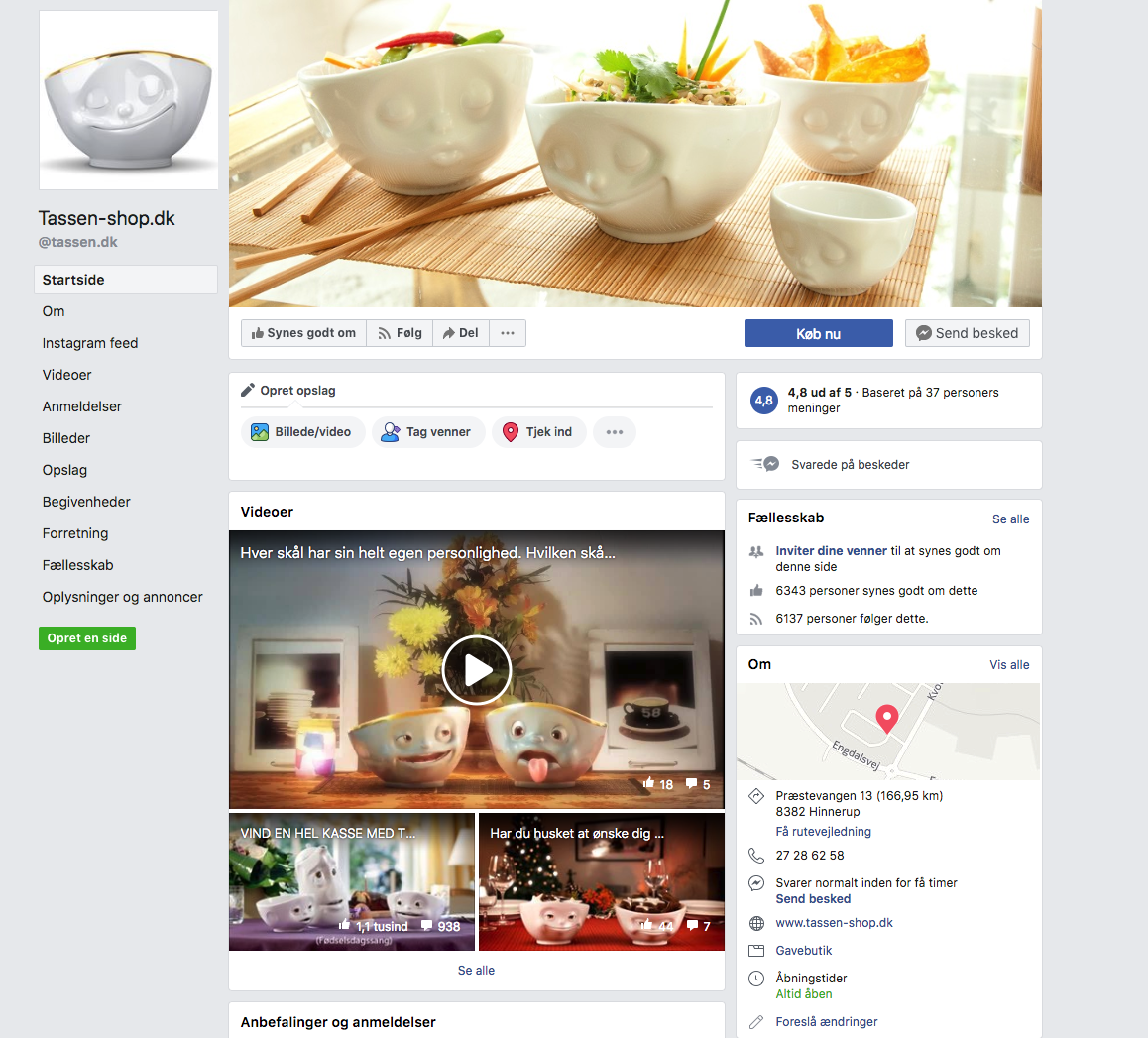Open the VIND EN HEL KASSE video thumbnail
This screenshot has height=1038, width=1148.
[352, 882]
